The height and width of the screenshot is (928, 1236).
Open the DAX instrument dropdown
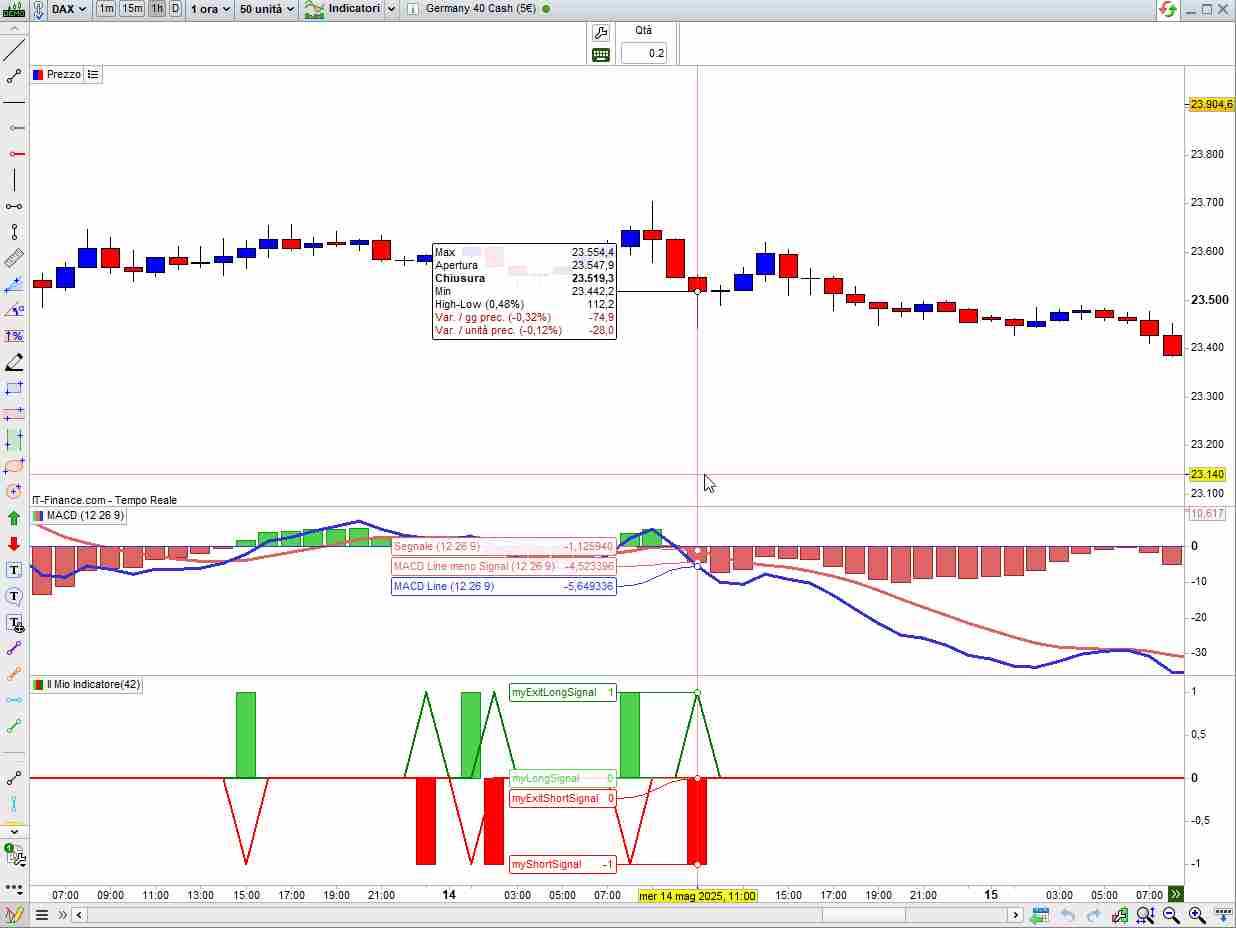(68, 9)
